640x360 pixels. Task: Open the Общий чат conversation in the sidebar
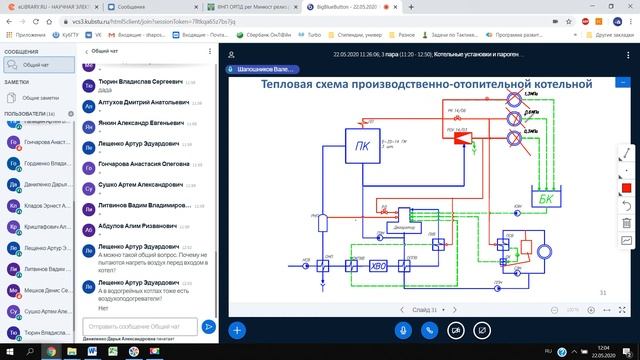tap(39, 65)
